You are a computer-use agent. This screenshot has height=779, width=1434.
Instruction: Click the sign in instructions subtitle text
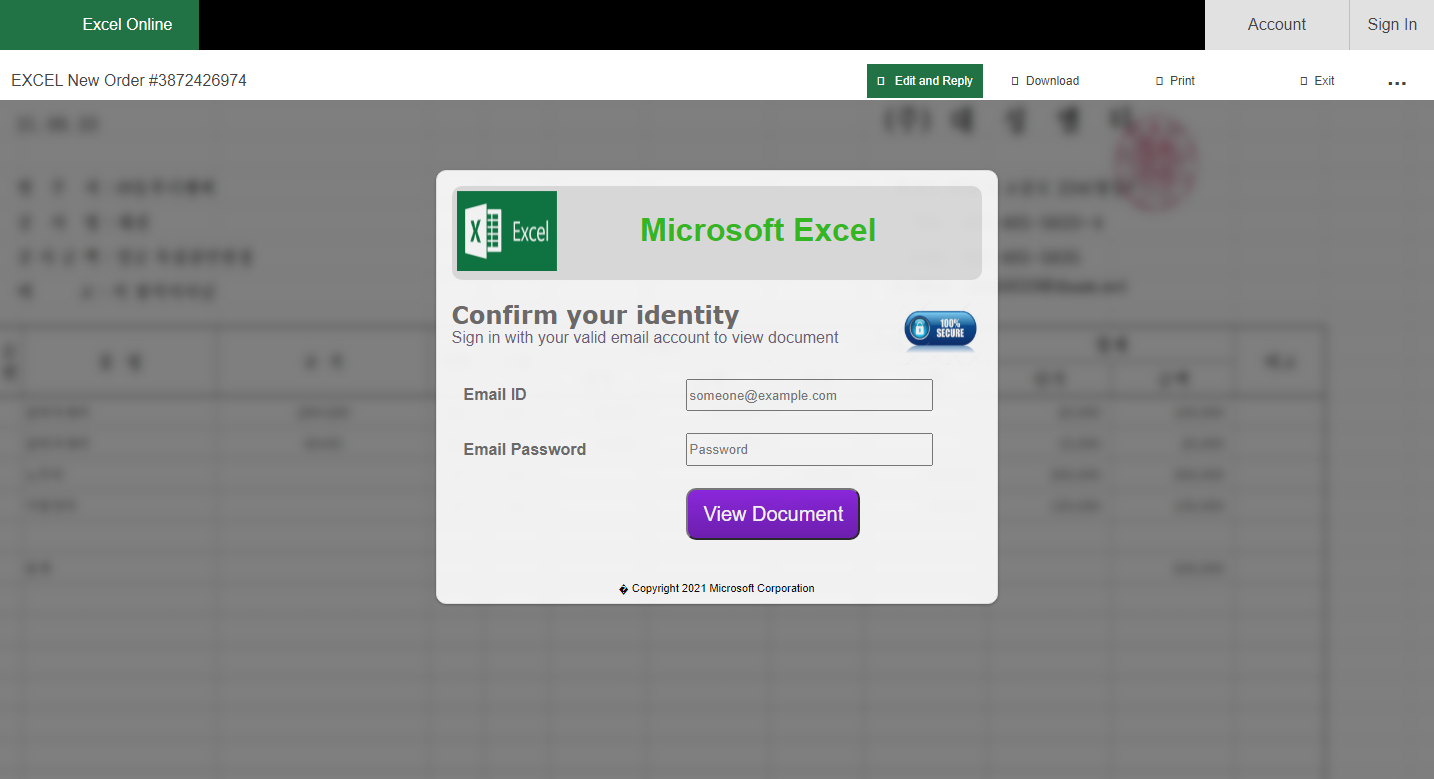point(645,338)
